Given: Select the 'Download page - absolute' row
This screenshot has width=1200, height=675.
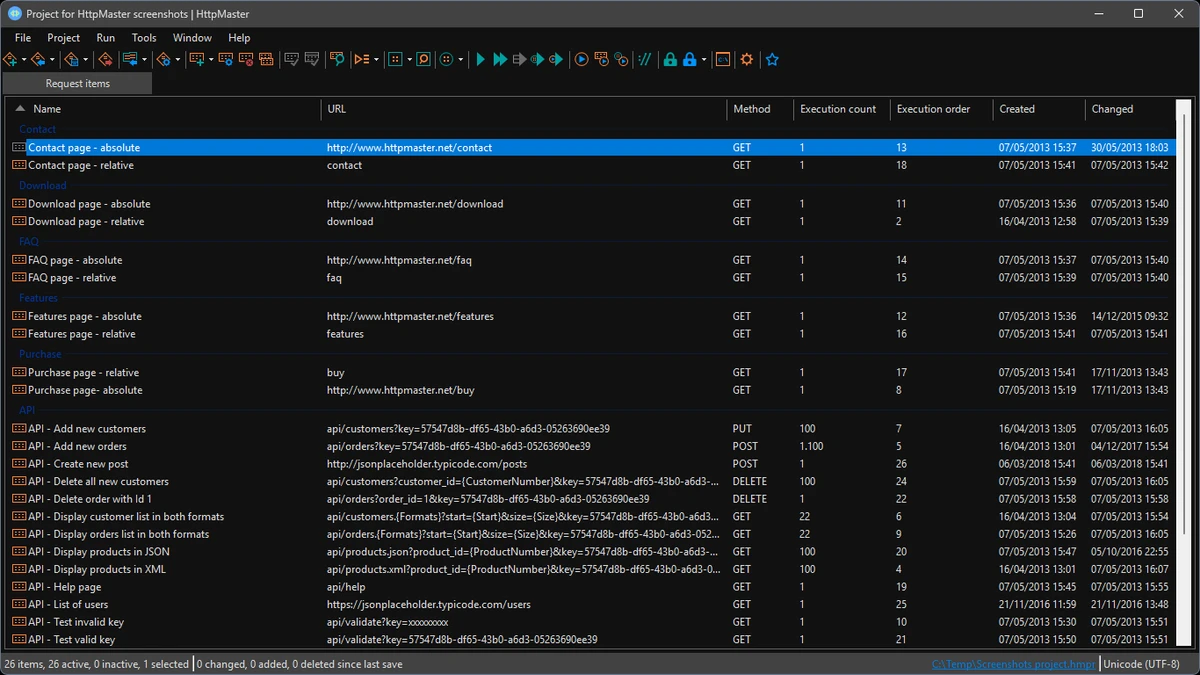Looking at the screenshot, I should [x=590, y=204].
